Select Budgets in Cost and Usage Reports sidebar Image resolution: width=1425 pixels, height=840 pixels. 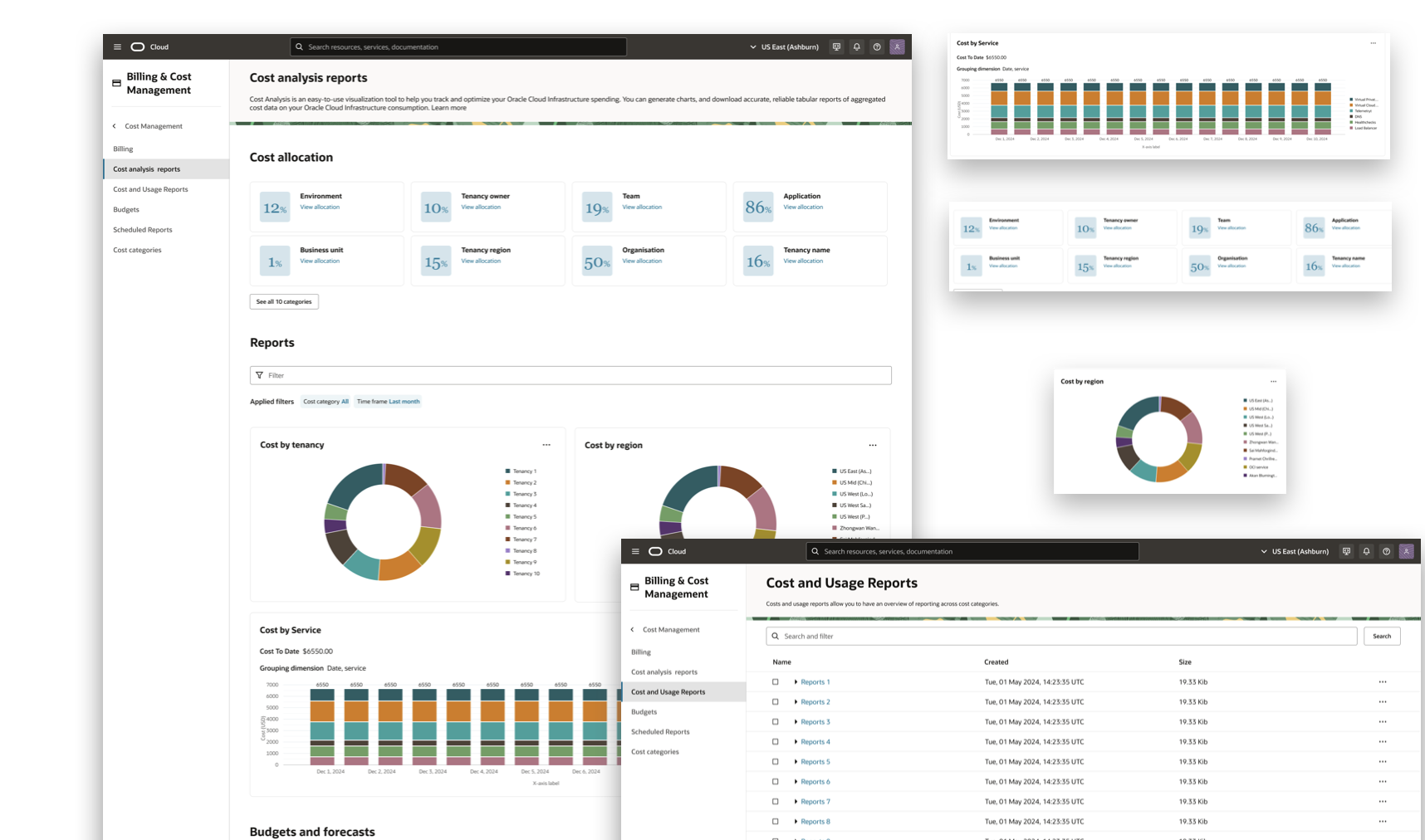[644, 711]
